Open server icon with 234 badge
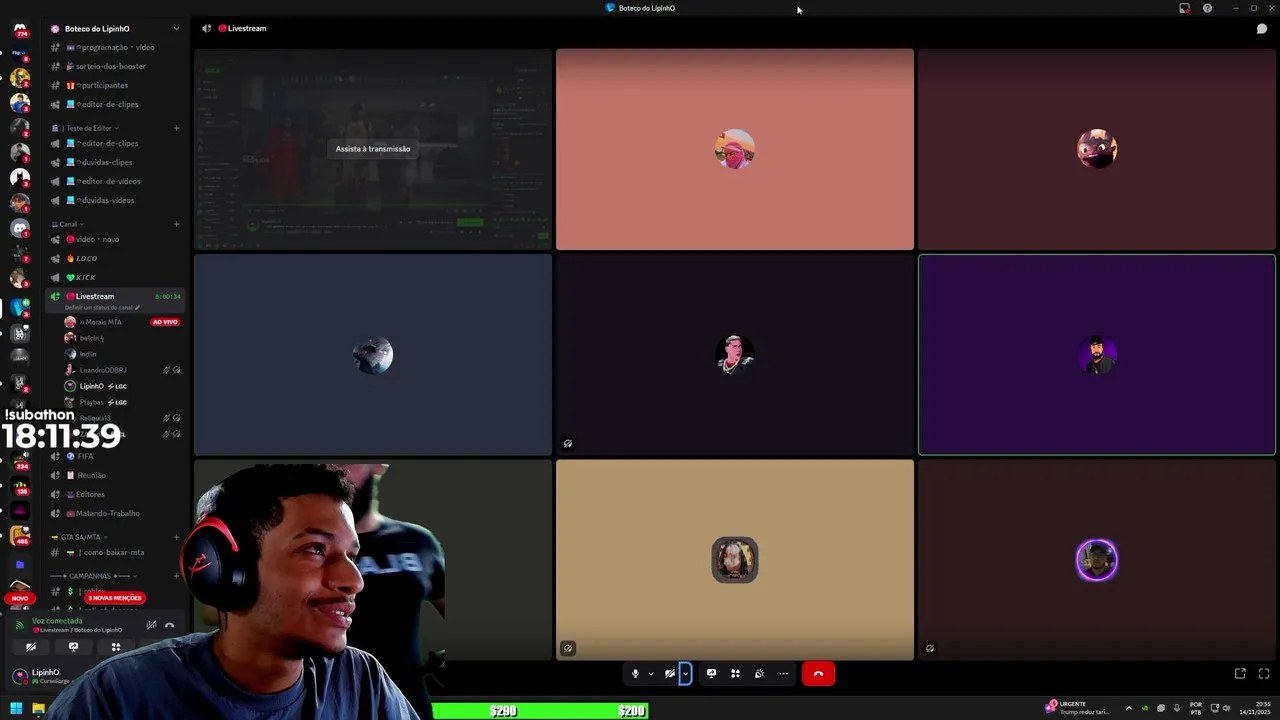Image resolution: width=1280 pixels, height=720 pixels. [x=20, y=461]
